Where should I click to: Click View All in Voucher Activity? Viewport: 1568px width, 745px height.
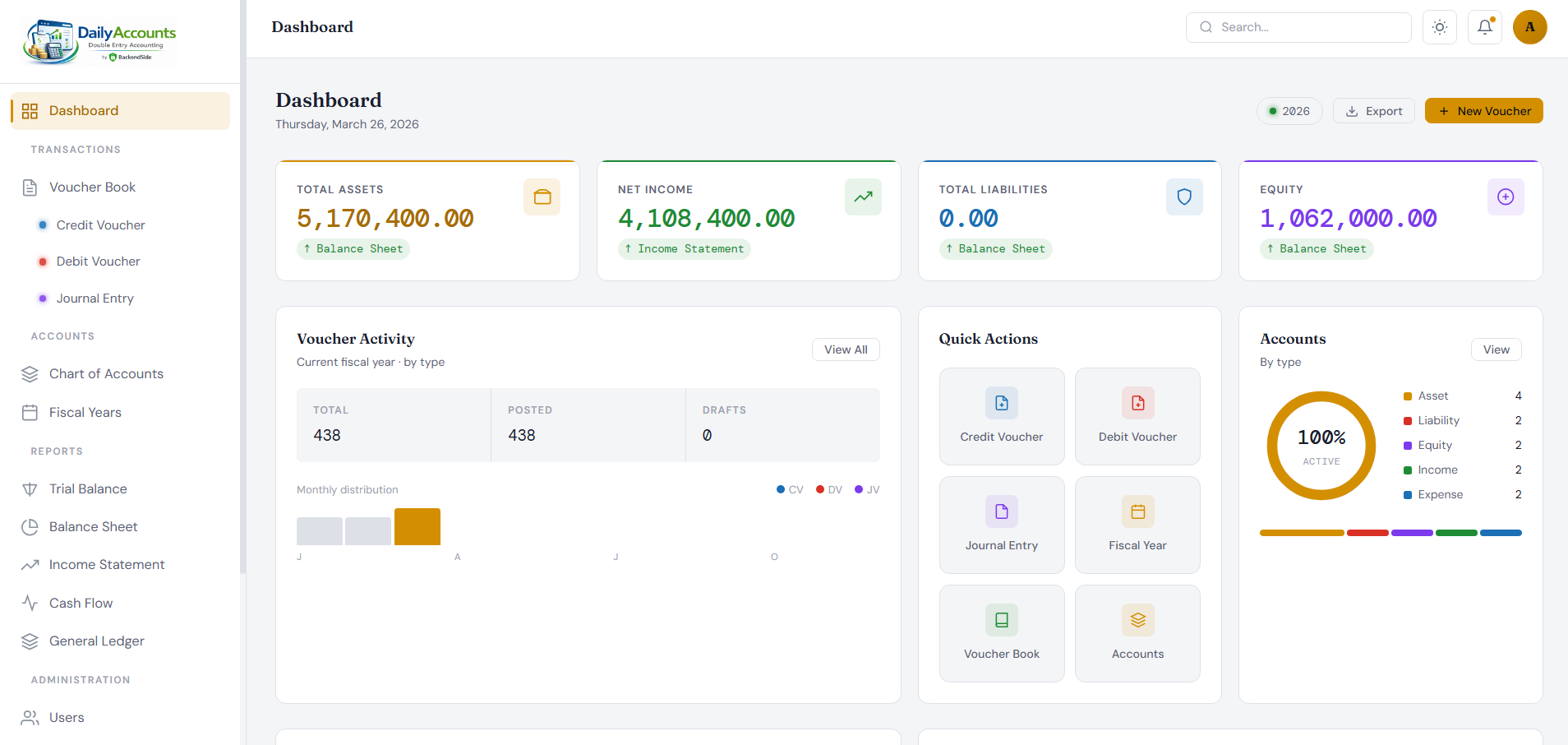pos(846,349)
